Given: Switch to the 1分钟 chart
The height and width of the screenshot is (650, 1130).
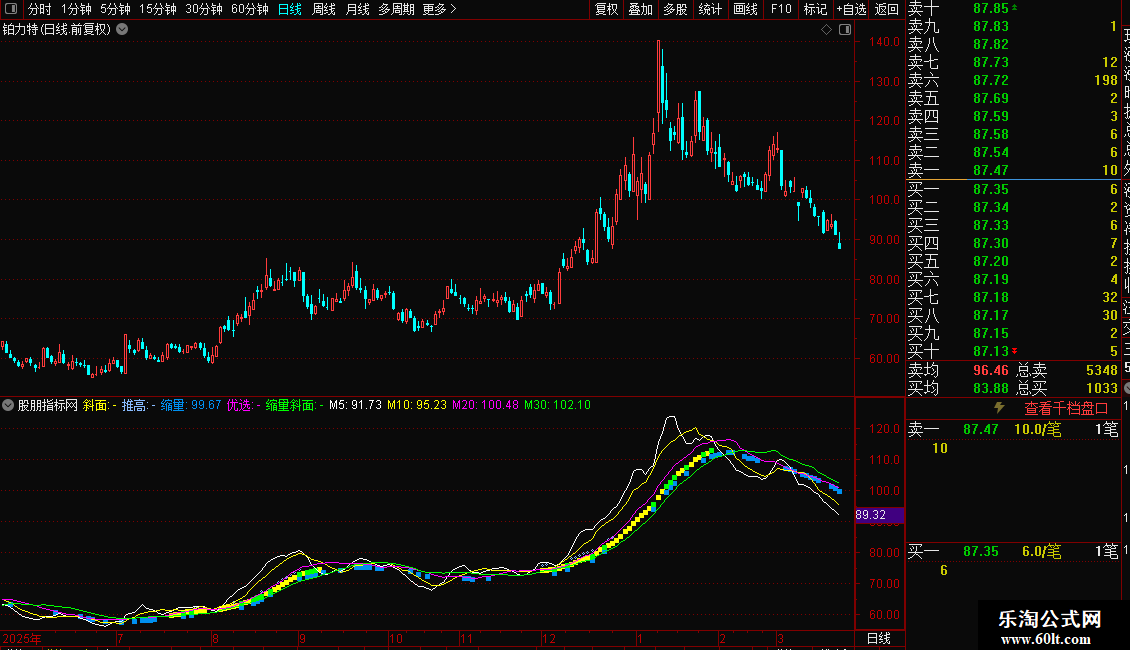Looking at the screenshot, I should pos(76,9).
